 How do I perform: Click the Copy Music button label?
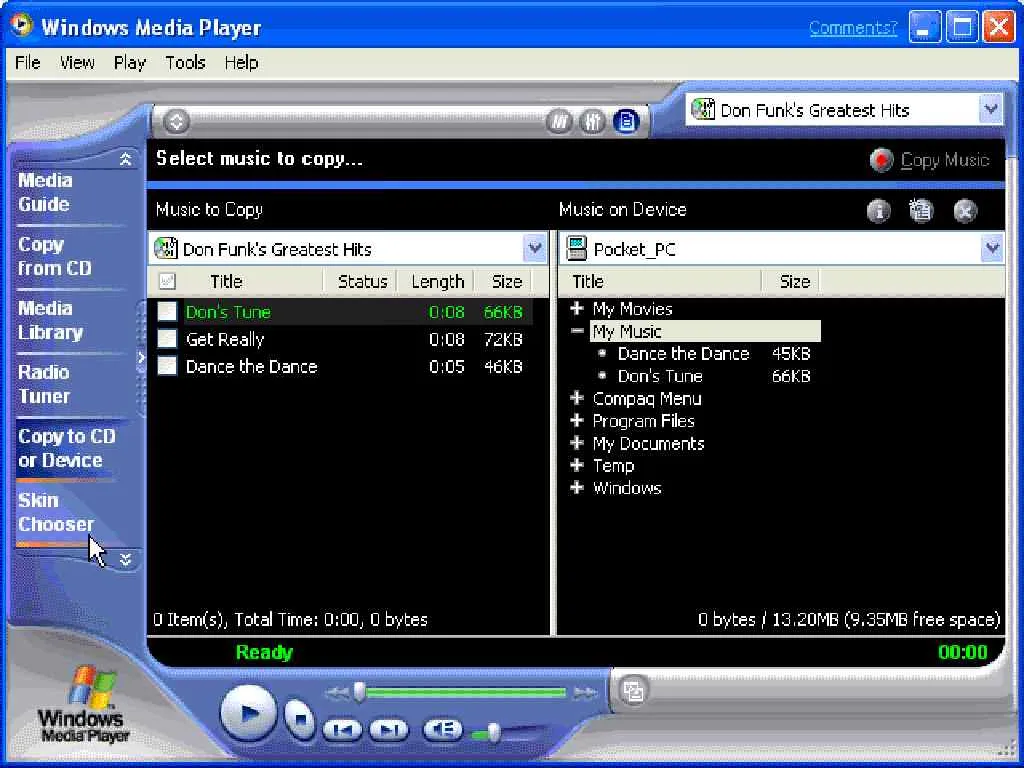[x=944, y=160]
